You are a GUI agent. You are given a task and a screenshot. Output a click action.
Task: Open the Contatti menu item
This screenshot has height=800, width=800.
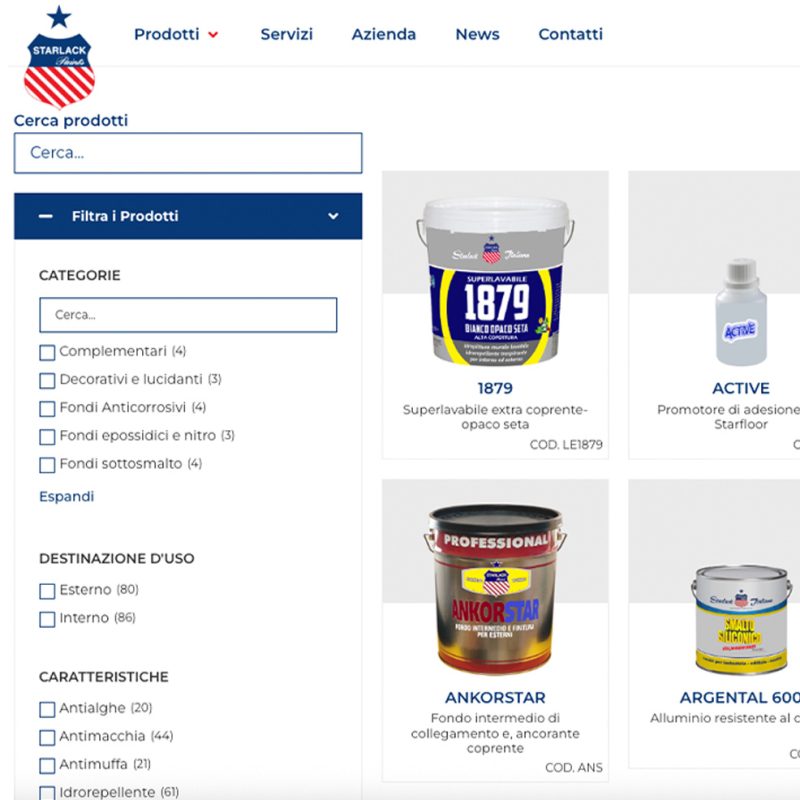(x=570, y=34)
